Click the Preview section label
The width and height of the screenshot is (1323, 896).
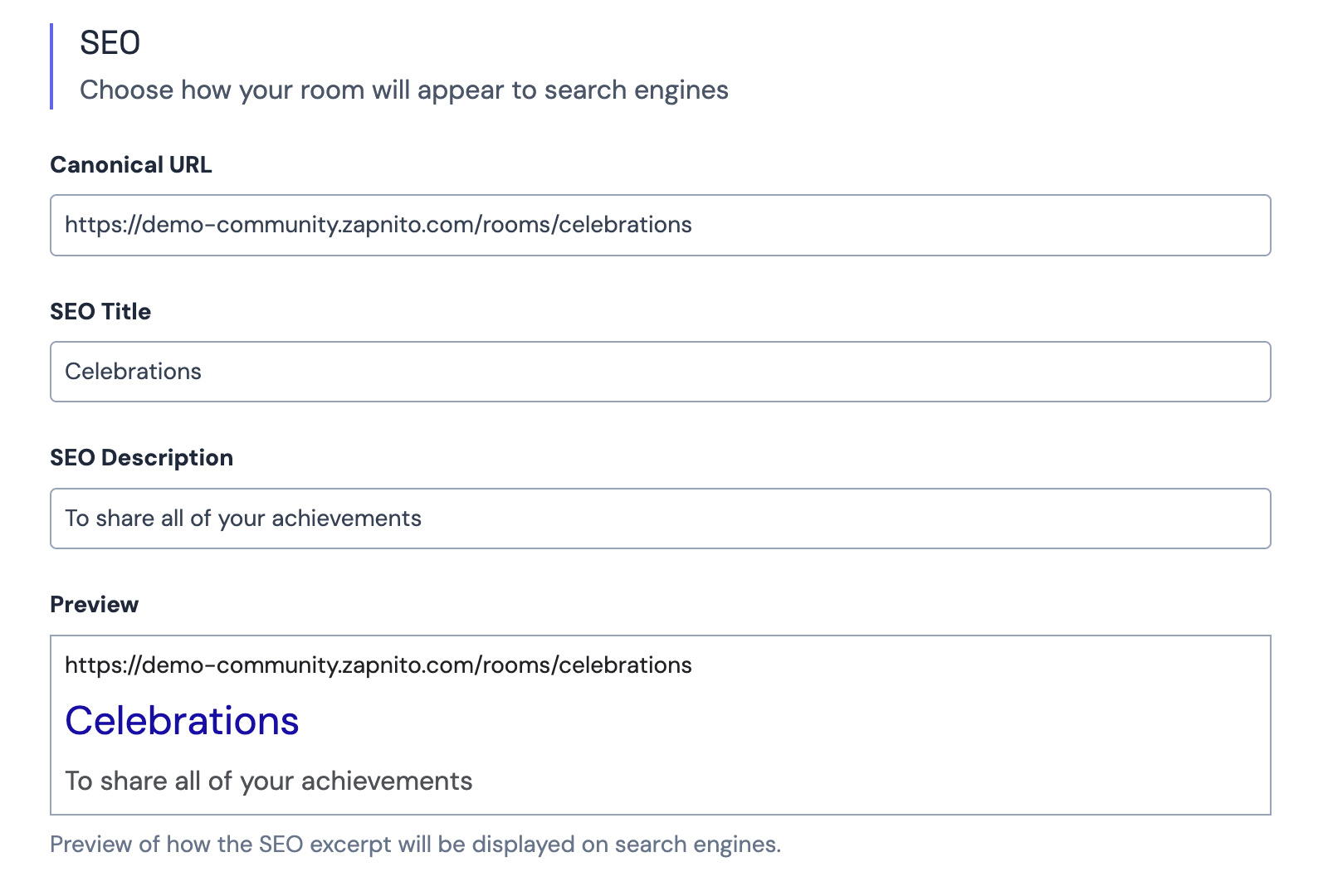[94, 605]
